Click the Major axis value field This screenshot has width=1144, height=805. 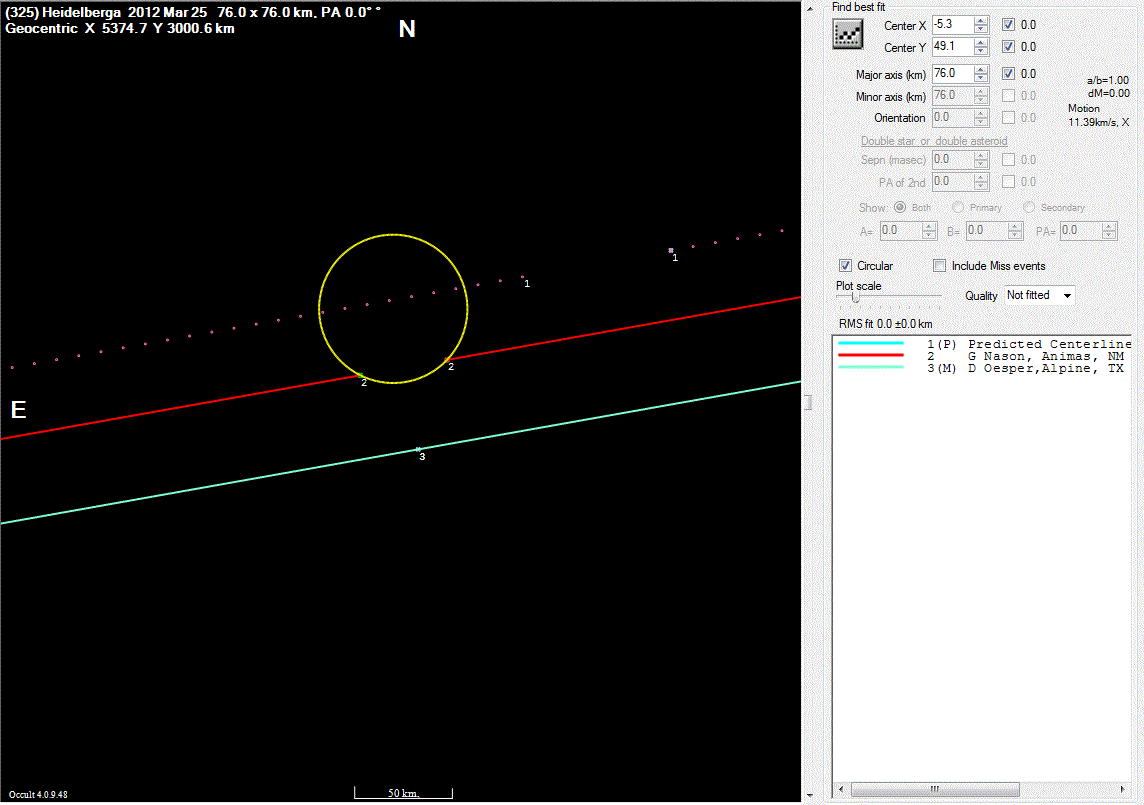click(953, 74)
